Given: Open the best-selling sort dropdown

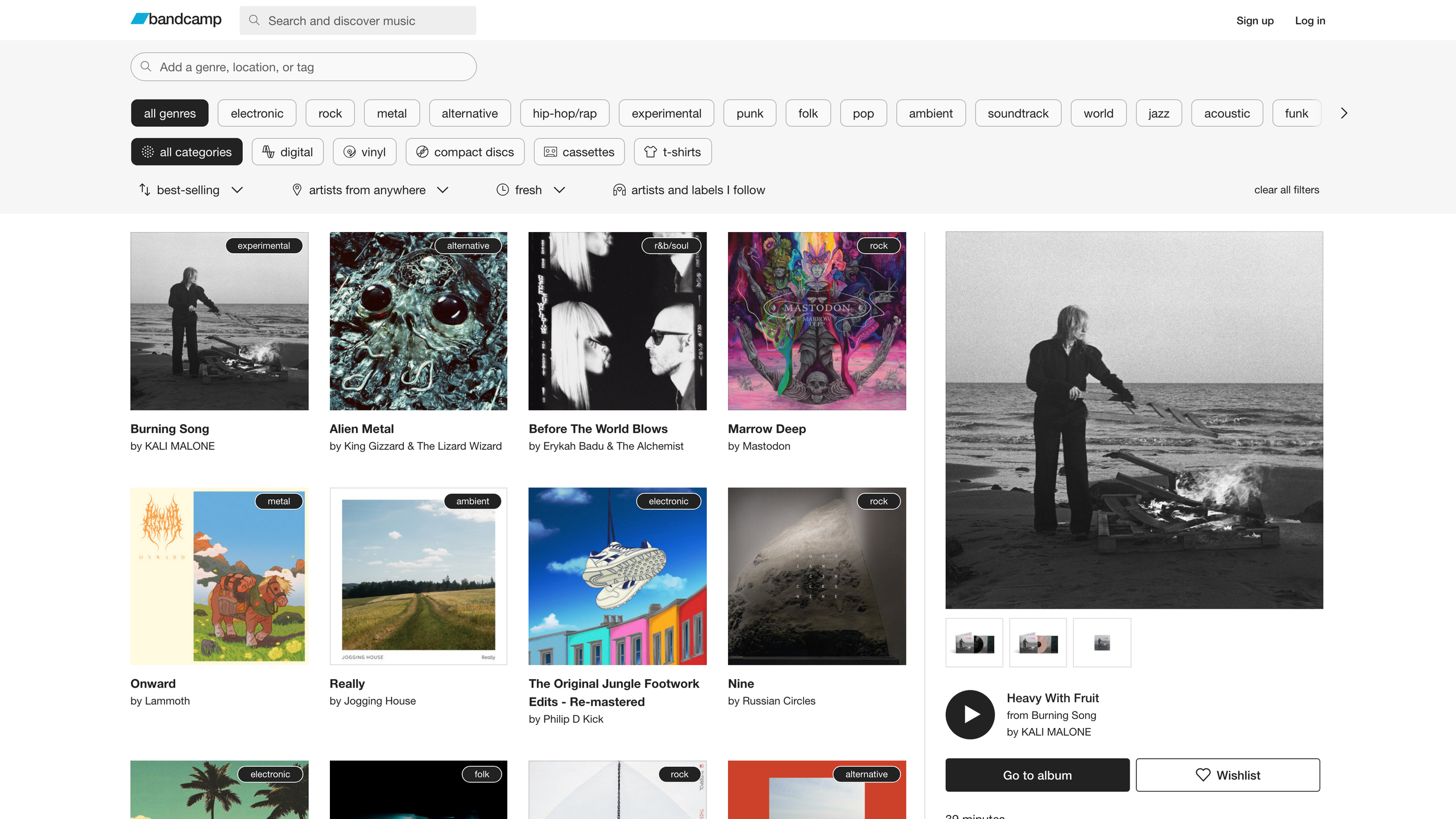Looking at the screenshot, I should pyautogui.click(x=191, y=189).
